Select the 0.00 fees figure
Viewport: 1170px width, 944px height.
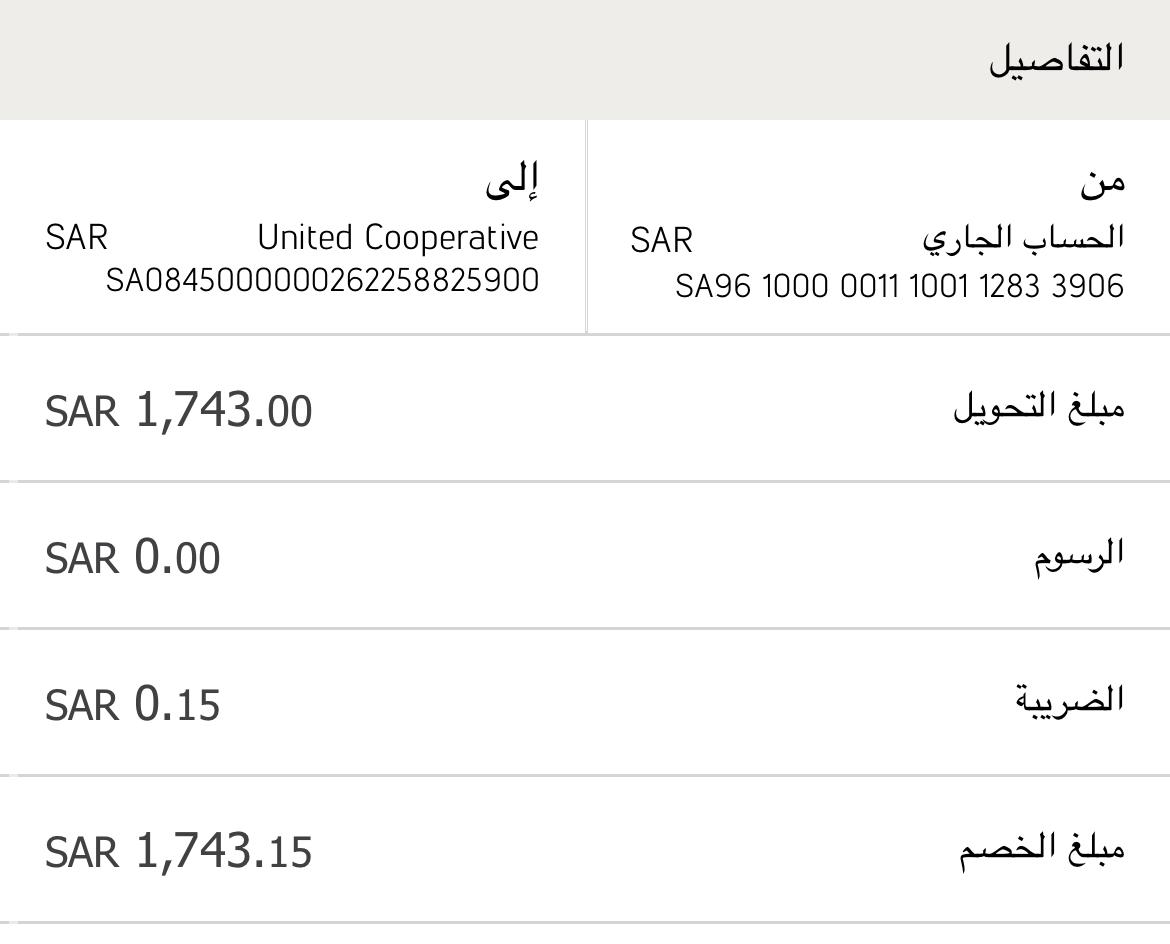click(x=177, y=557)
